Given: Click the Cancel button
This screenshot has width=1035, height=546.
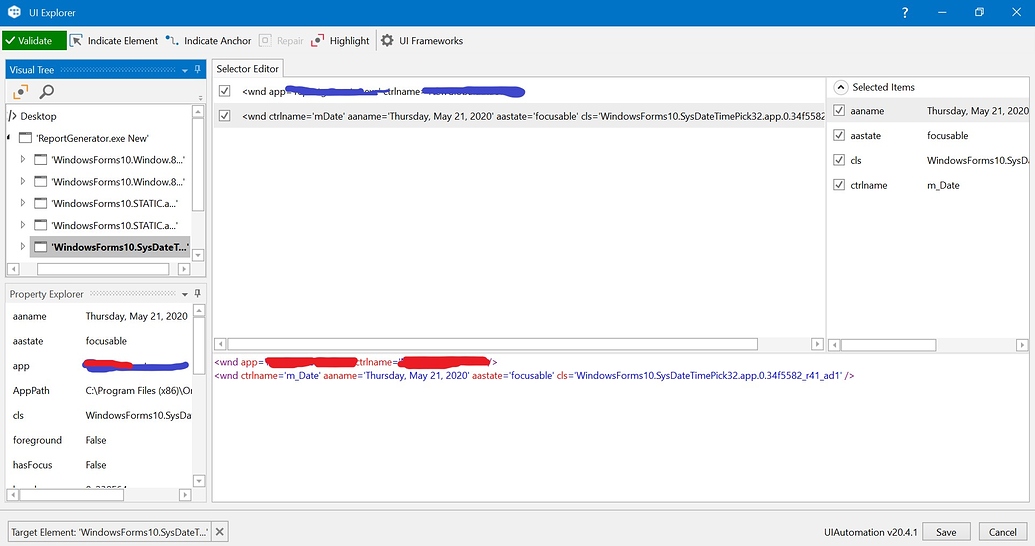Looking at the screenshot, I should 1002,532.
